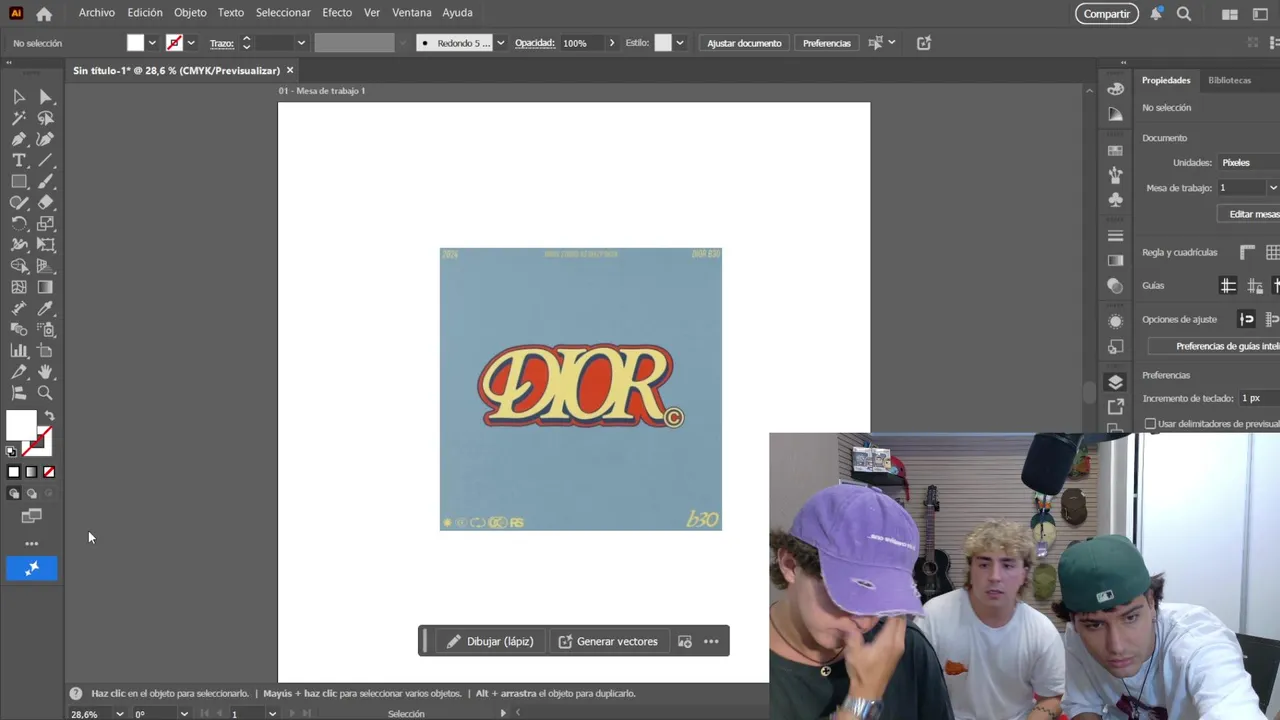Select the Free Transform tool
The width and height of the screenshot is (1280, 720).
45,245
